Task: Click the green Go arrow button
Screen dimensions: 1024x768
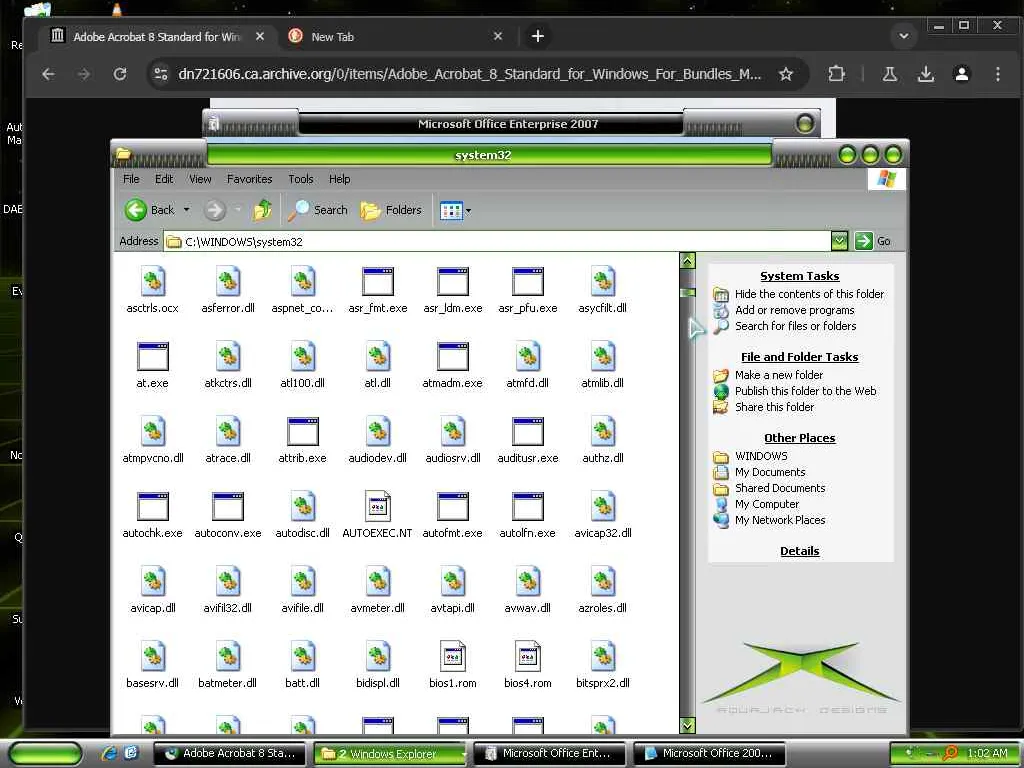Action: coord(863,241)
